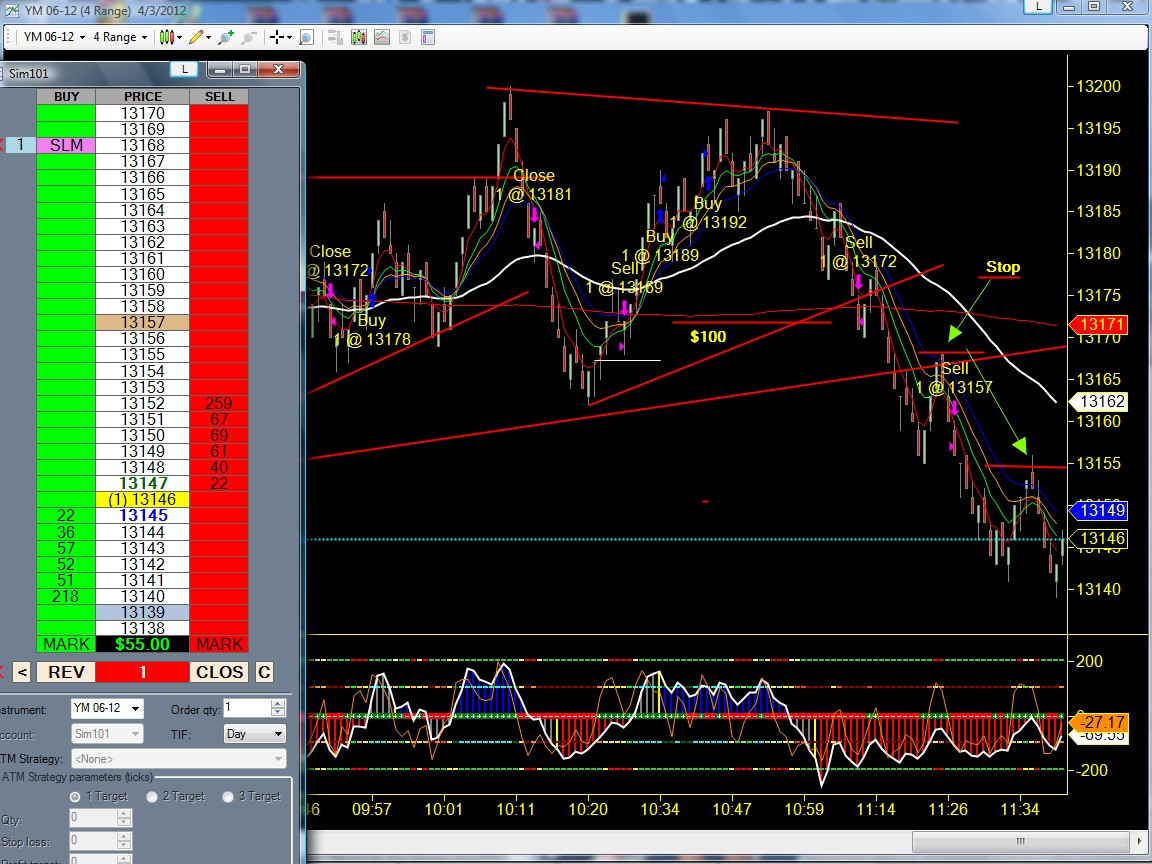Click price cell 13139 in the ladder

pos(143,612)
